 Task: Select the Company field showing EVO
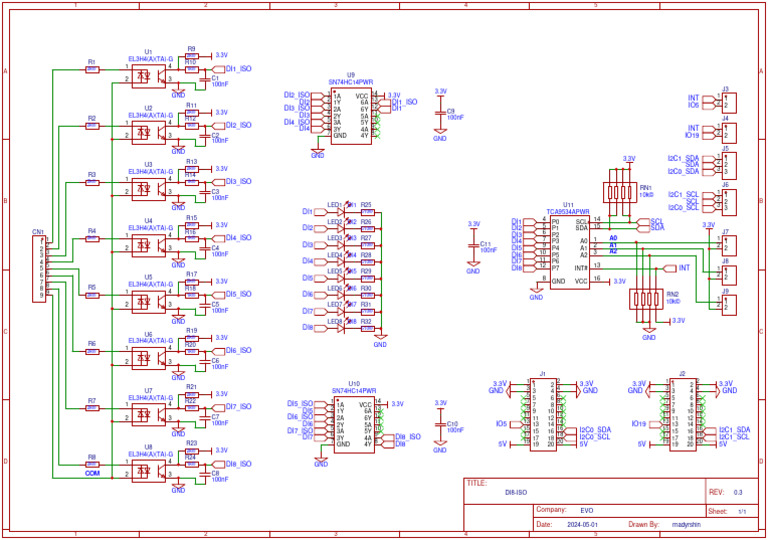tap(586, 509)
